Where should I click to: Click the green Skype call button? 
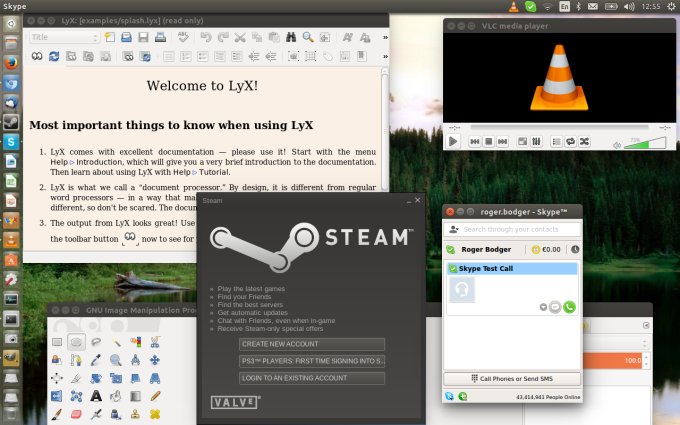[570, 307]
